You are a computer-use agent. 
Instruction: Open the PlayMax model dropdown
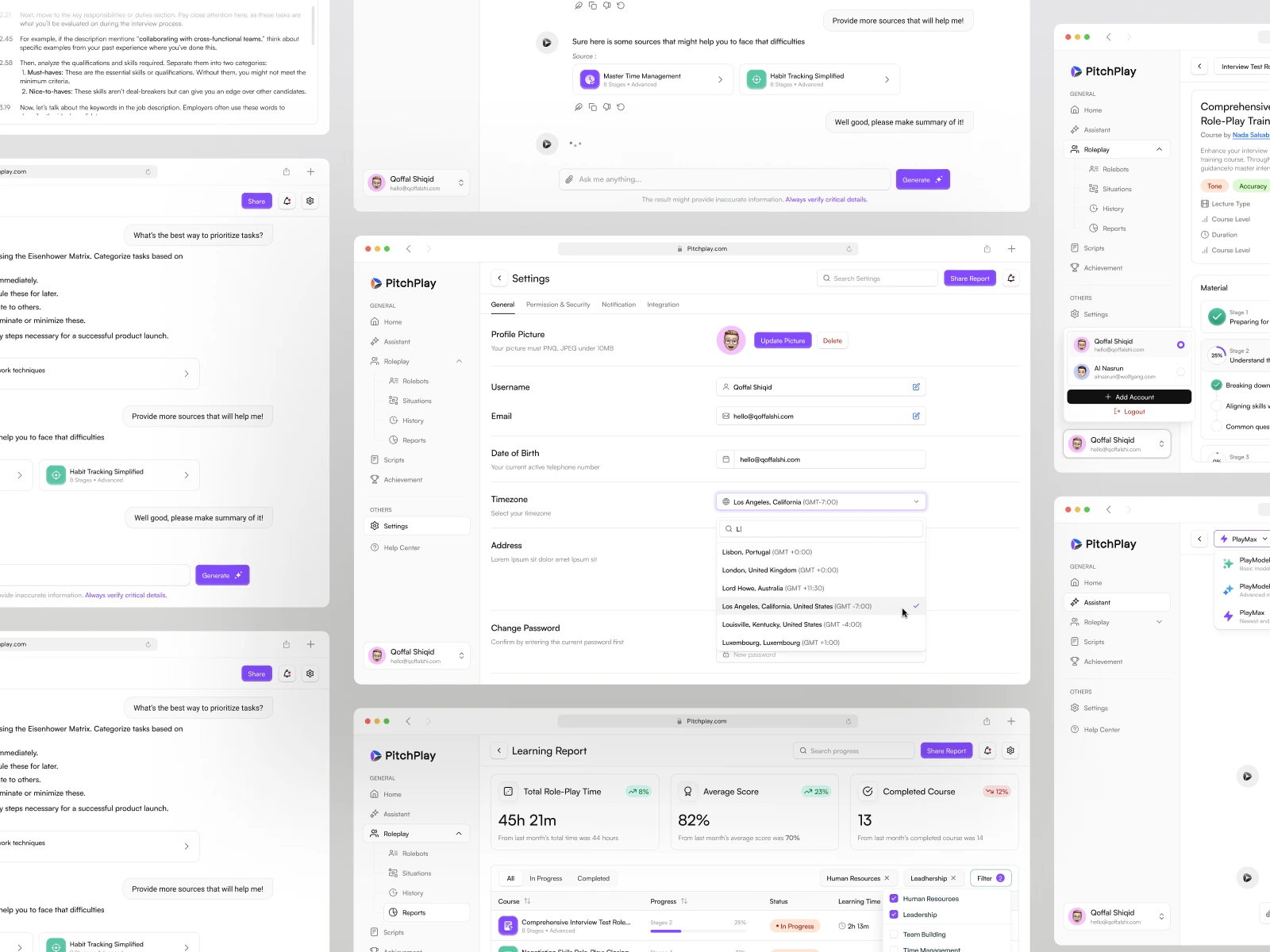[1243, 539]
